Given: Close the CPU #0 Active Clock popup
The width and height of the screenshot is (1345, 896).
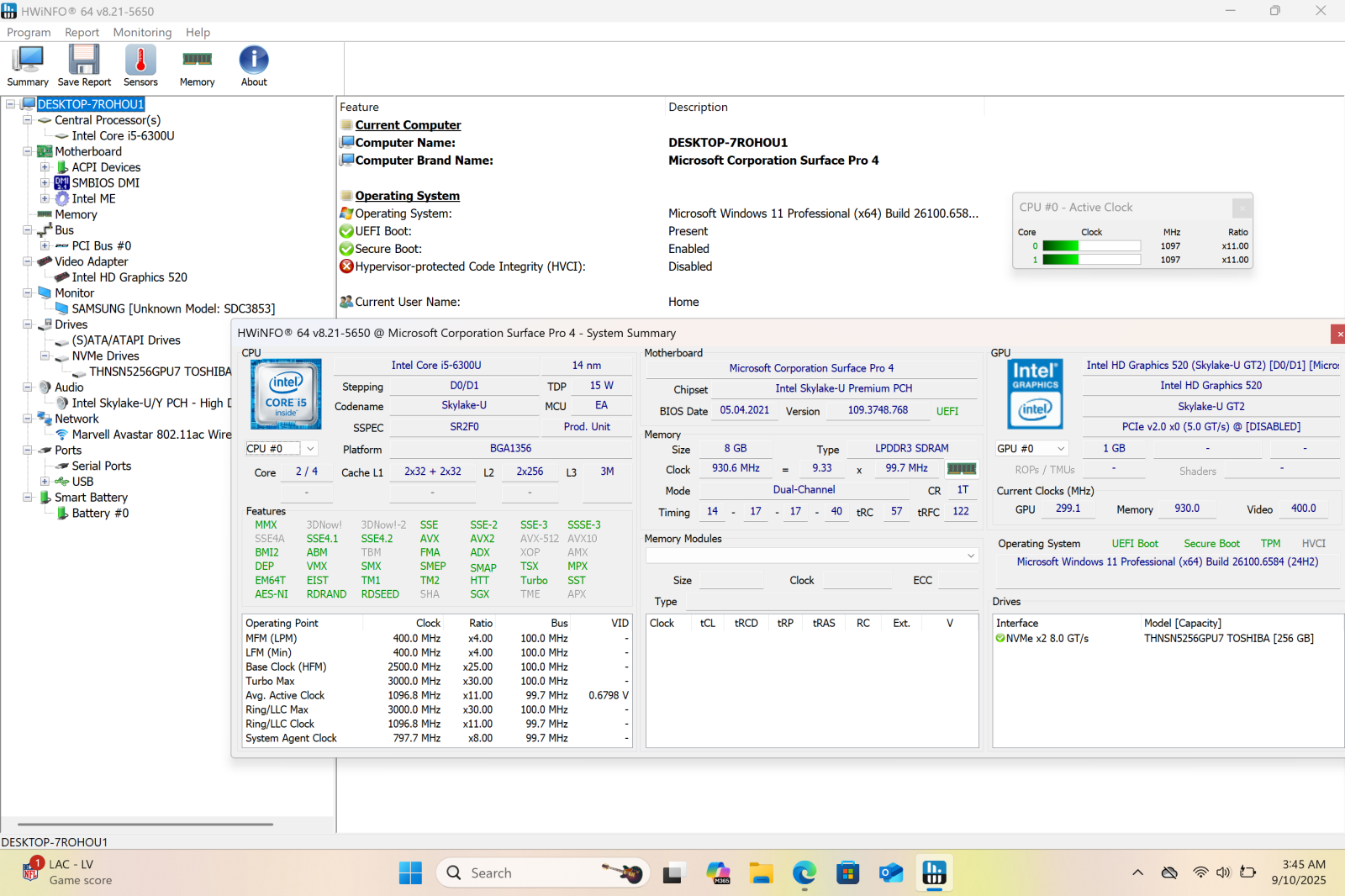Looking at the screenshot, I should [1242, 208].
